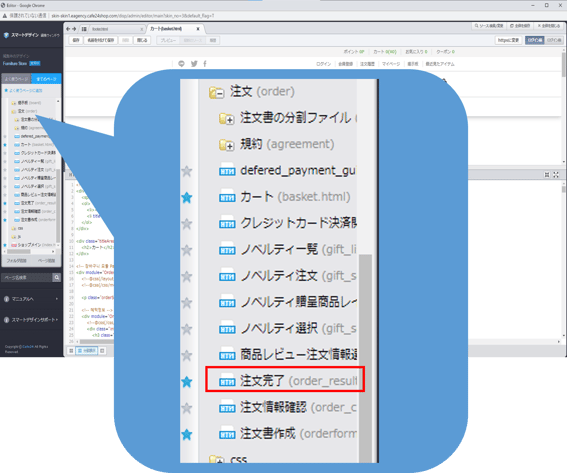Click the https変更 button
Viewport: 567px width, 473px height.
pyautogui.click(x=508, y=40)
